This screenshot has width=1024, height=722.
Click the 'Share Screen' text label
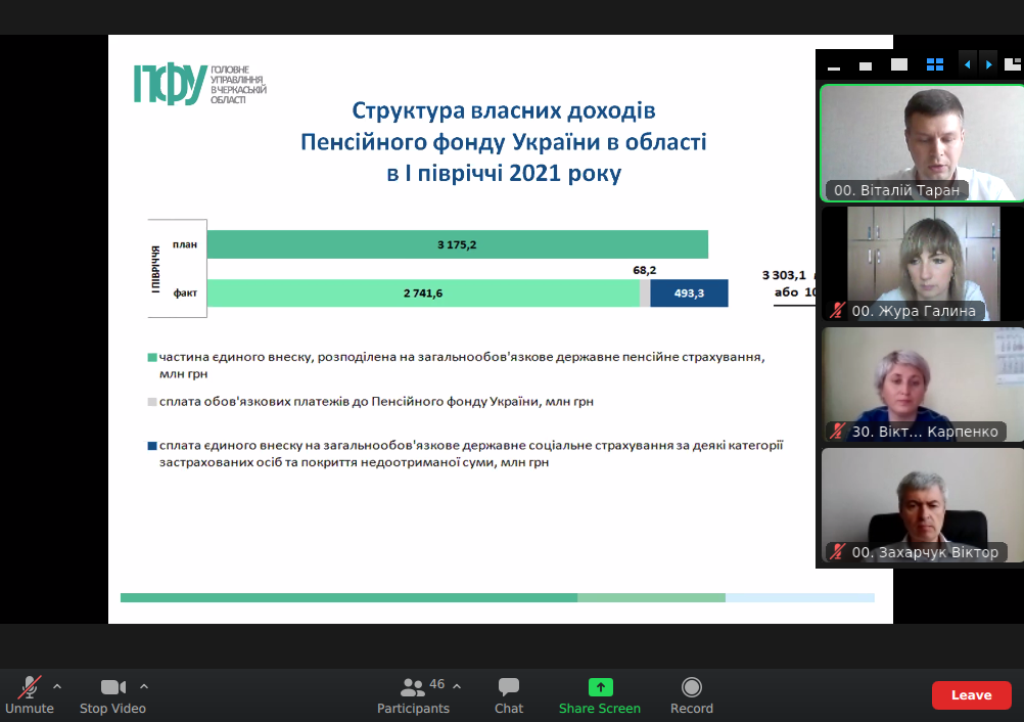point(600,708)
